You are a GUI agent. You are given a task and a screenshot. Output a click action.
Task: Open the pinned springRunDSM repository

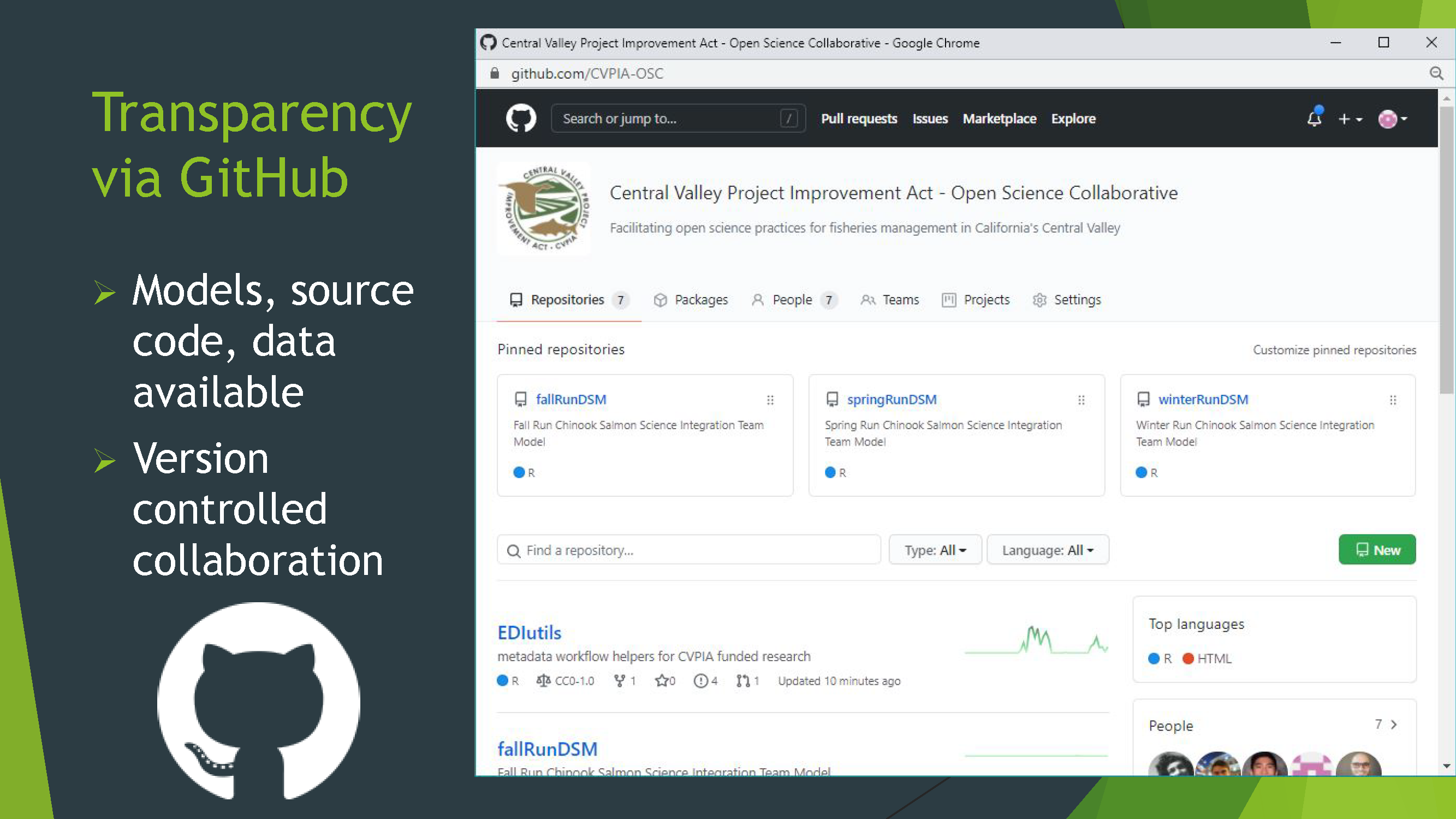click(x=892, y=399)
